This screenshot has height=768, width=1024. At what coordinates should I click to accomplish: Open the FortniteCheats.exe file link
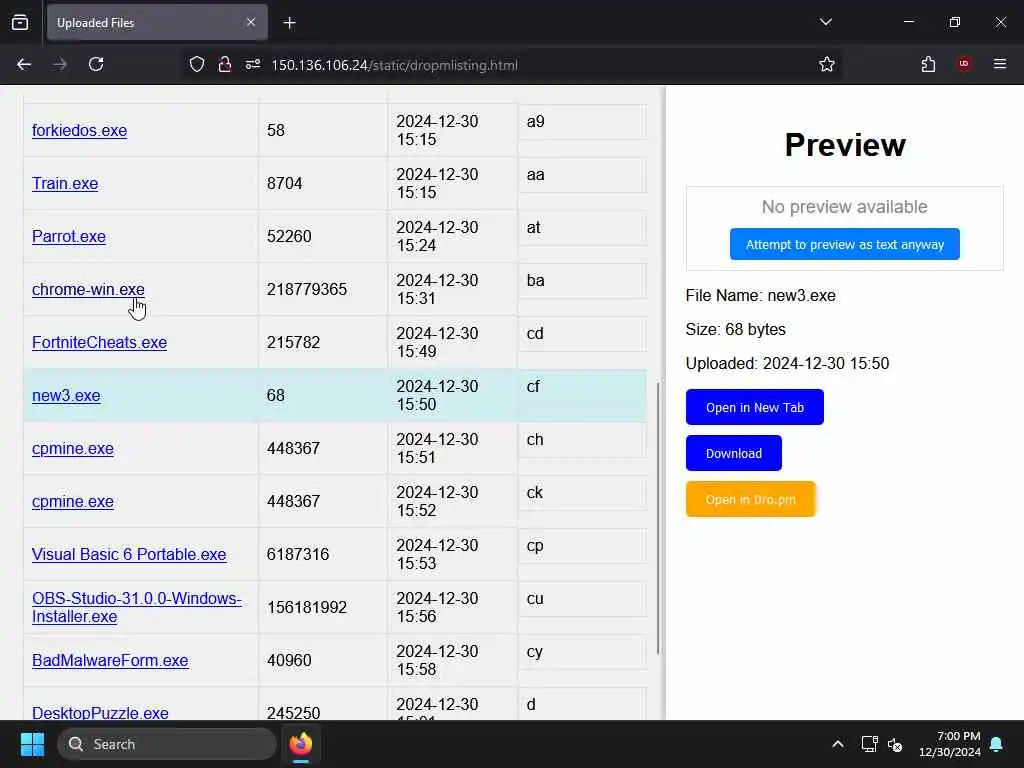coord(99,342)
